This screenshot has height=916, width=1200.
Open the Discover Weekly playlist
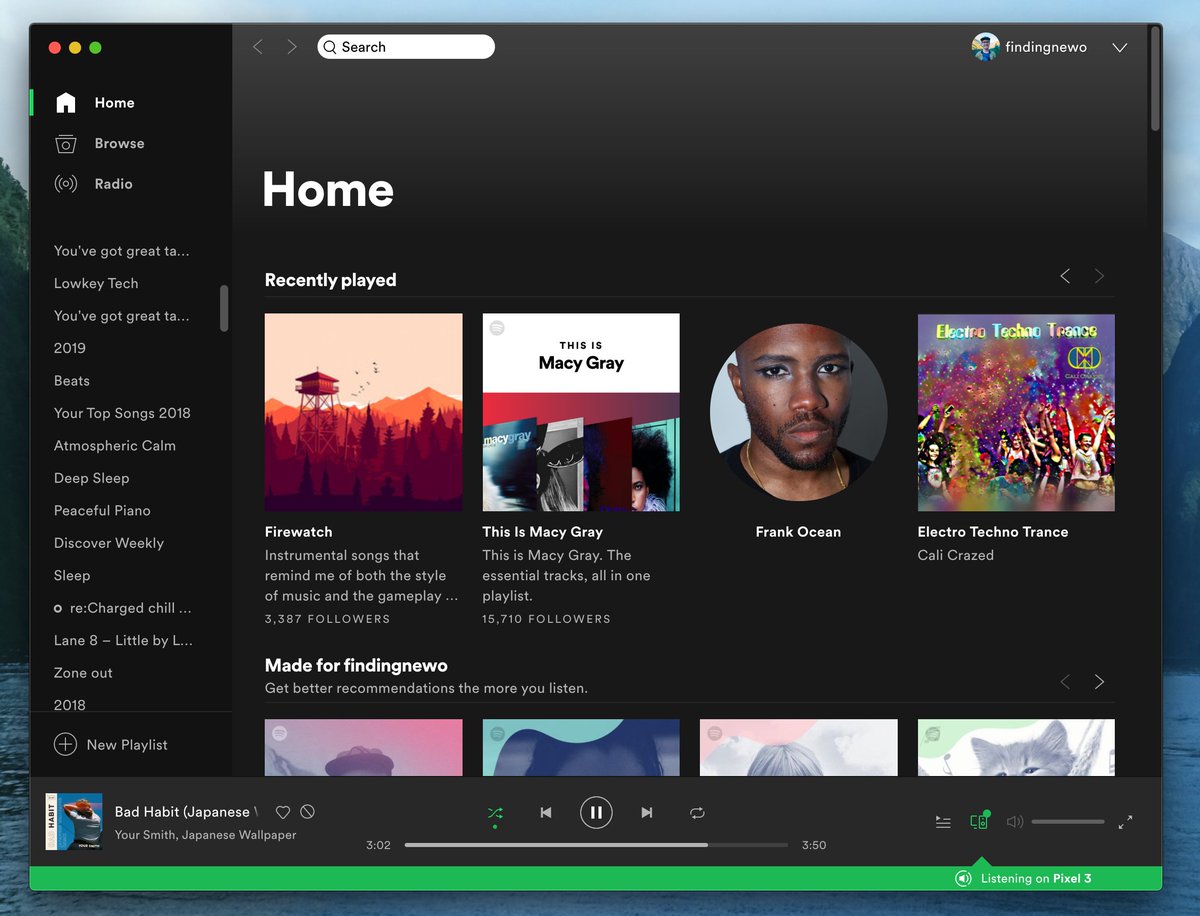(109, 543)
